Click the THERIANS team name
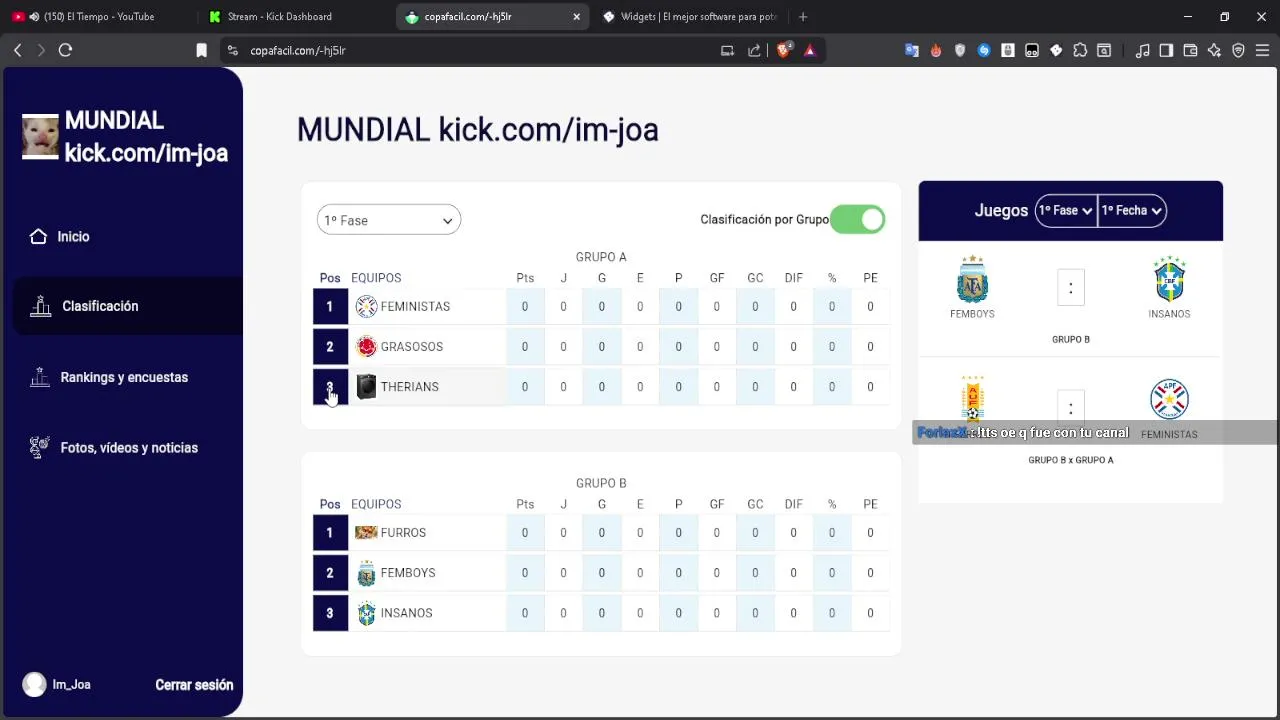Image resolution: width=1280 pixels, height=720 pixels. [409, 386]
